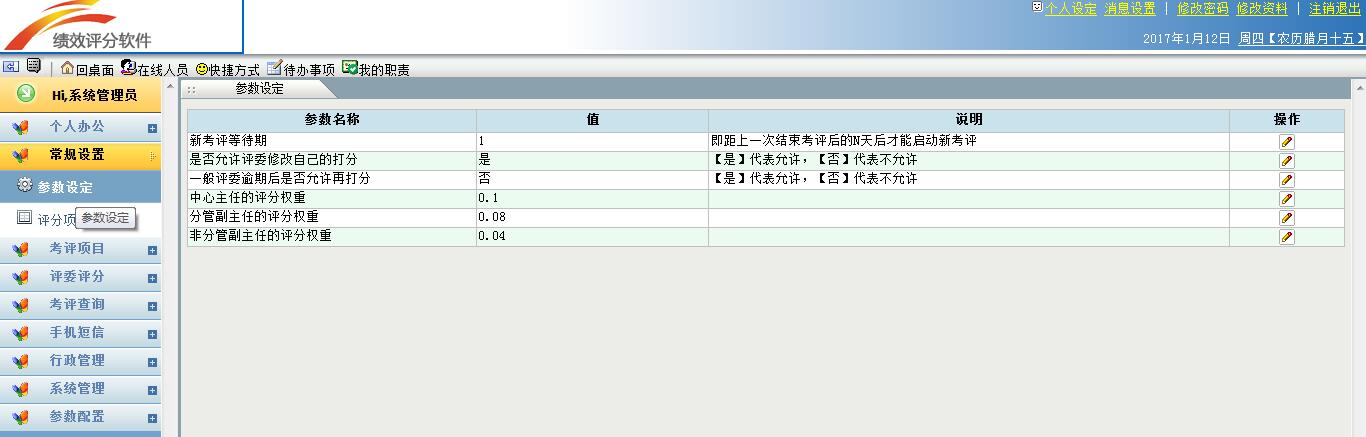The width and height of the screenshot is (1366, 437).
Task: Edit 非分管副主任的评分权重 via pencil icon
Action: coord(1286,237)
